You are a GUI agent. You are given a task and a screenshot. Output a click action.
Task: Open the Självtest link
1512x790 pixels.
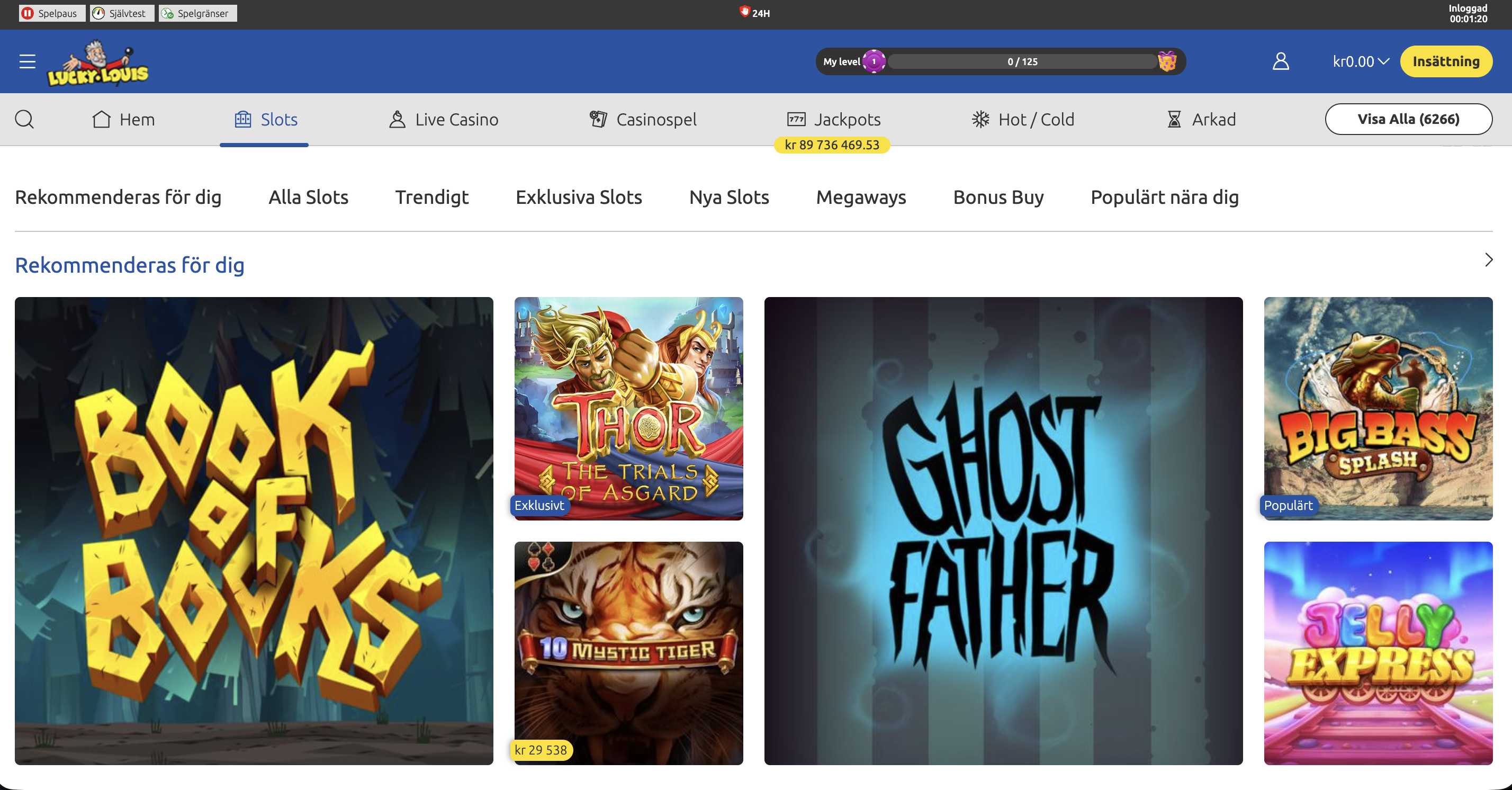click(122, 13)
